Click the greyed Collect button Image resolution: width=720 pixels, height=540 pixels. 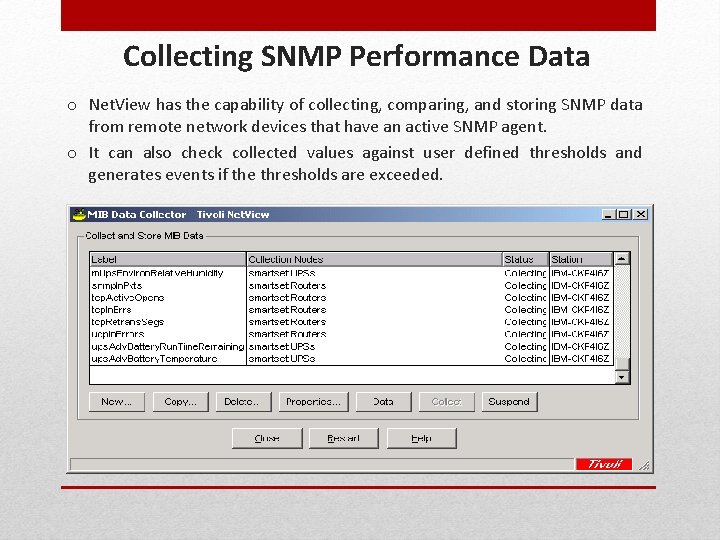tap(446, 402)
